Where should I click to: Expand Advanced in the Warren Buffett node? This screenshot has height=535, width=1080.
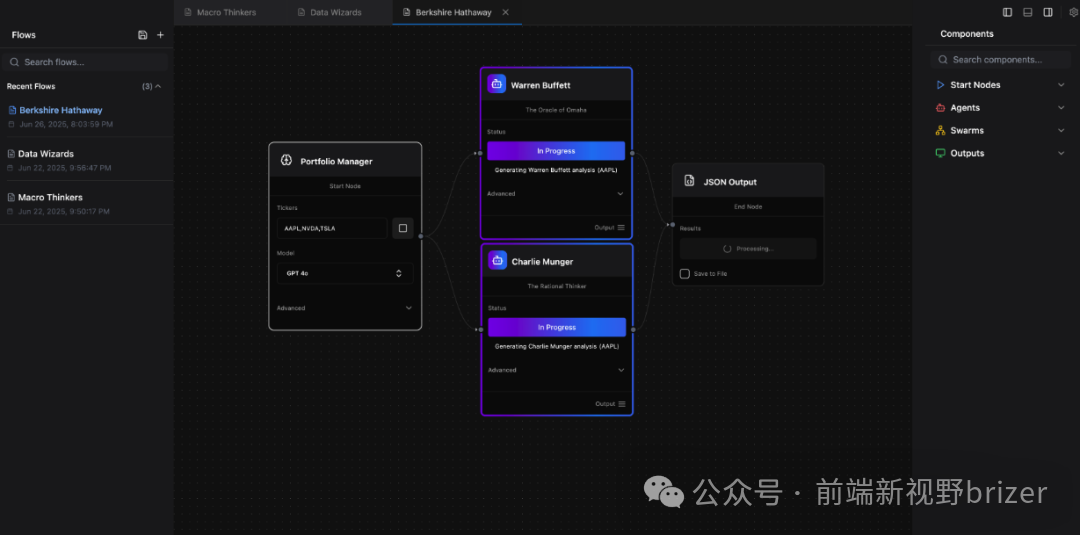point(556,194)
